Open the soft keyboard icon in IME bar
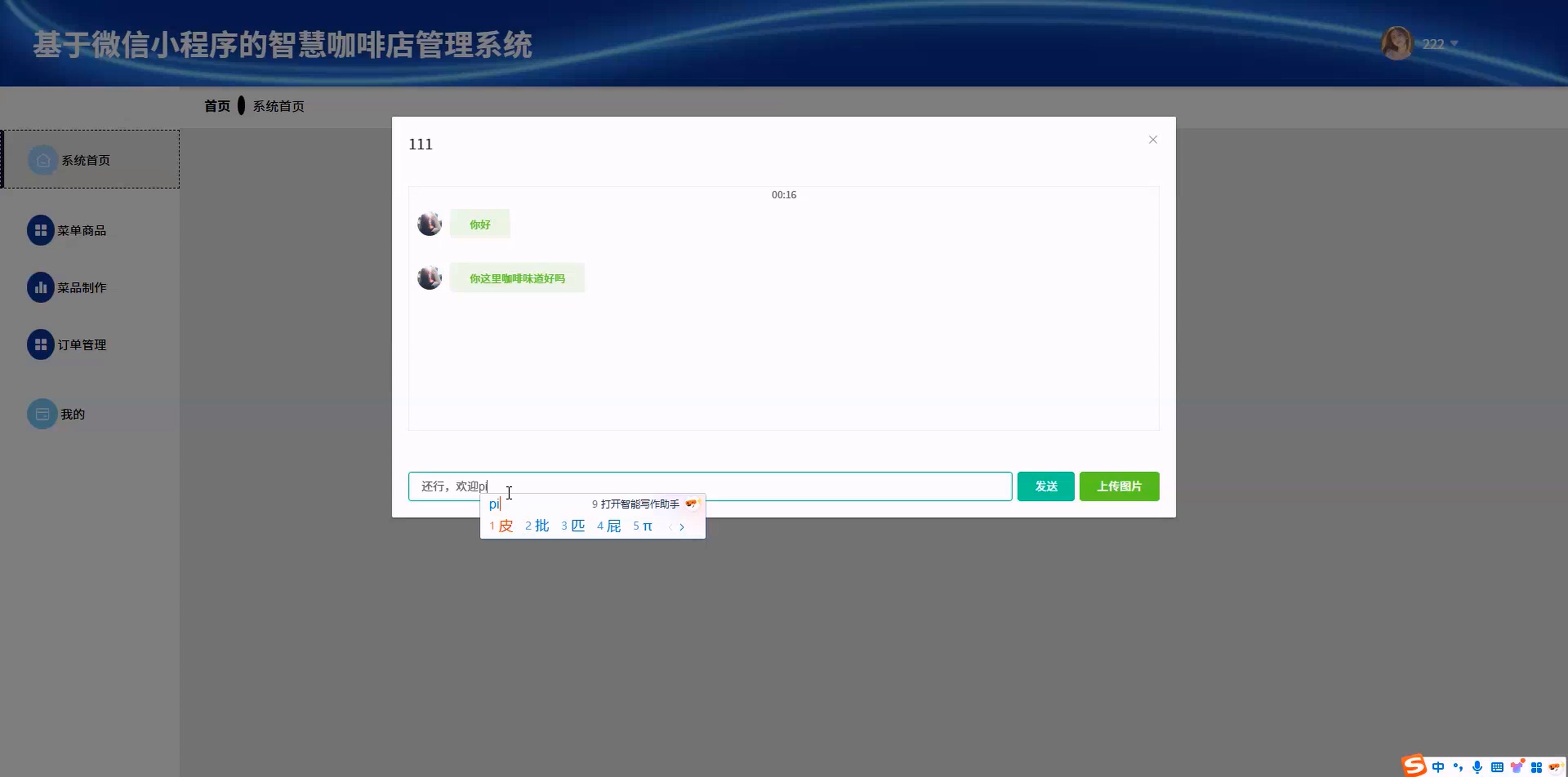Viewport: 1568px width, 777px height. (x=1497, y=767)
